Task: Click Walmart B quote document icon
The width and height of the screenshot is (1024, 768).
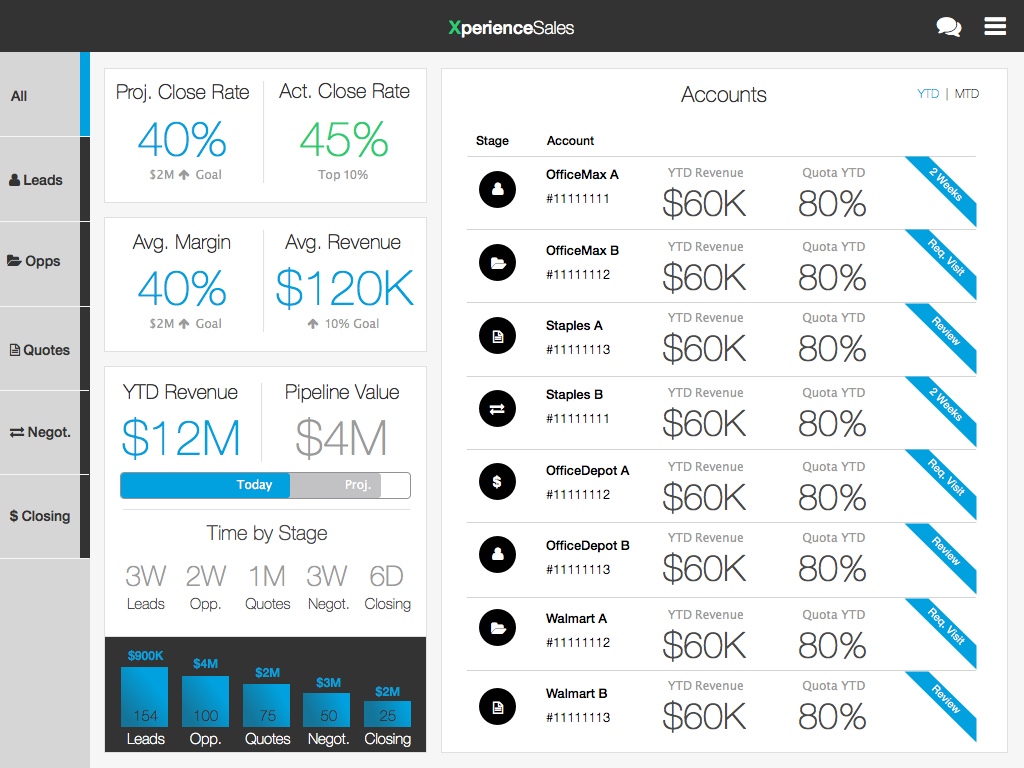Action: click(x=498, y=707)
